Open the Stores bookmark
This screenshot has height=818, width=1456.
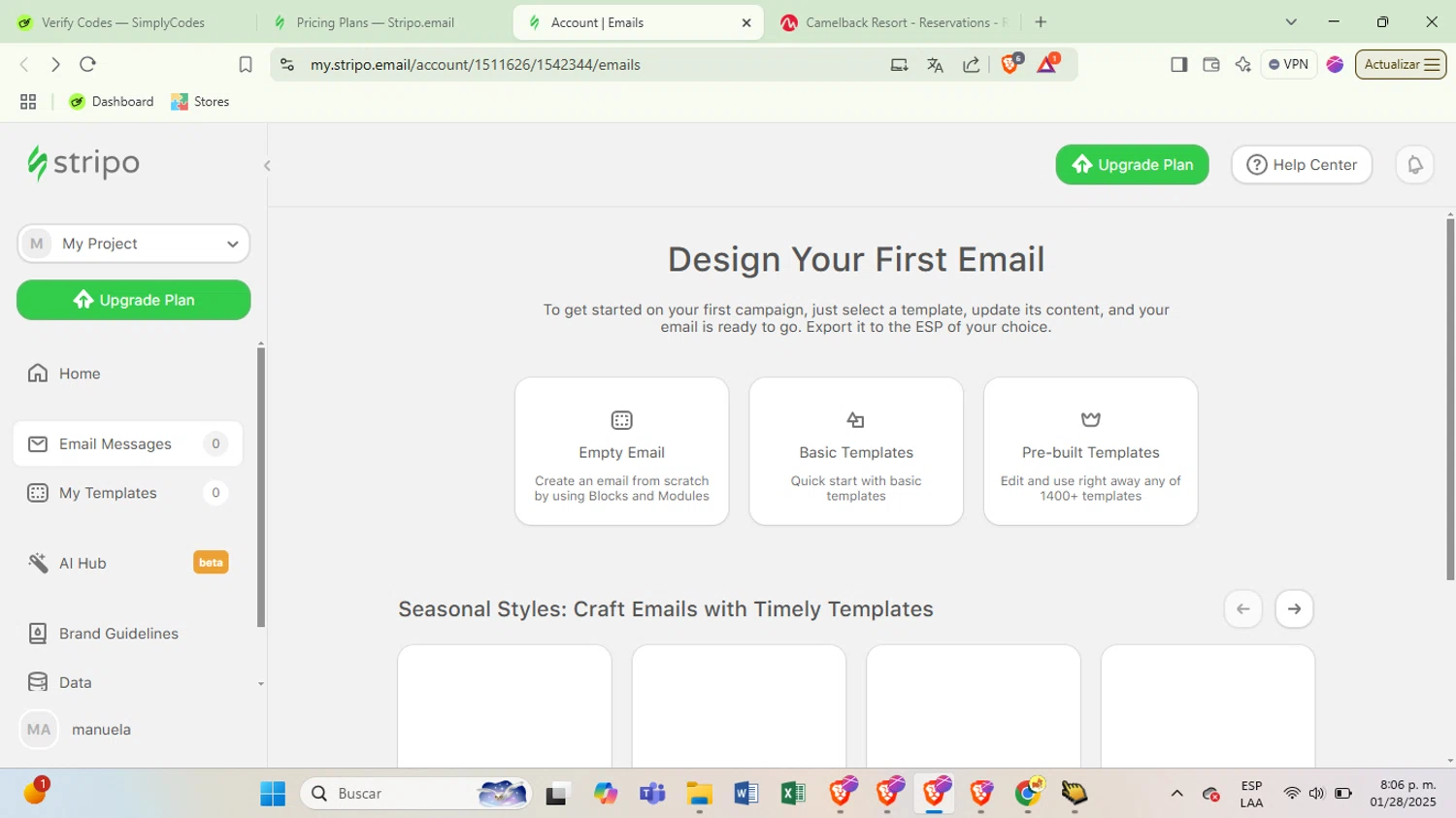point(200,102)
